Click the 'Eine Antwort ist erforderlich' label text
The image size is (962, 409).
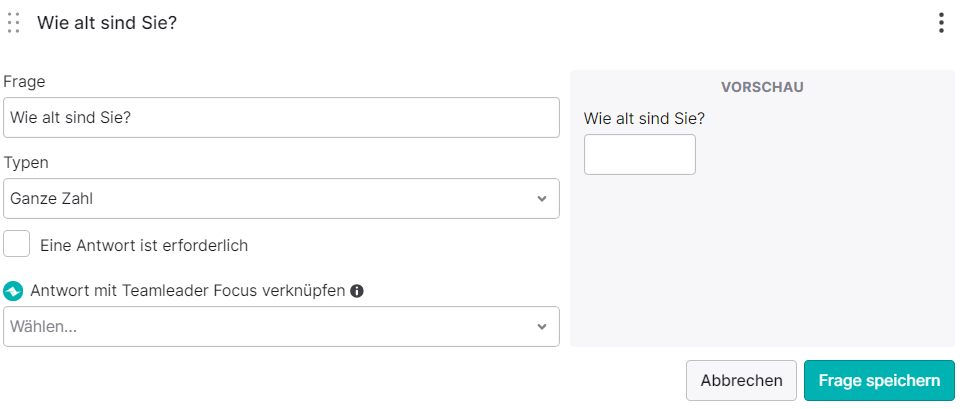point(144,246)
